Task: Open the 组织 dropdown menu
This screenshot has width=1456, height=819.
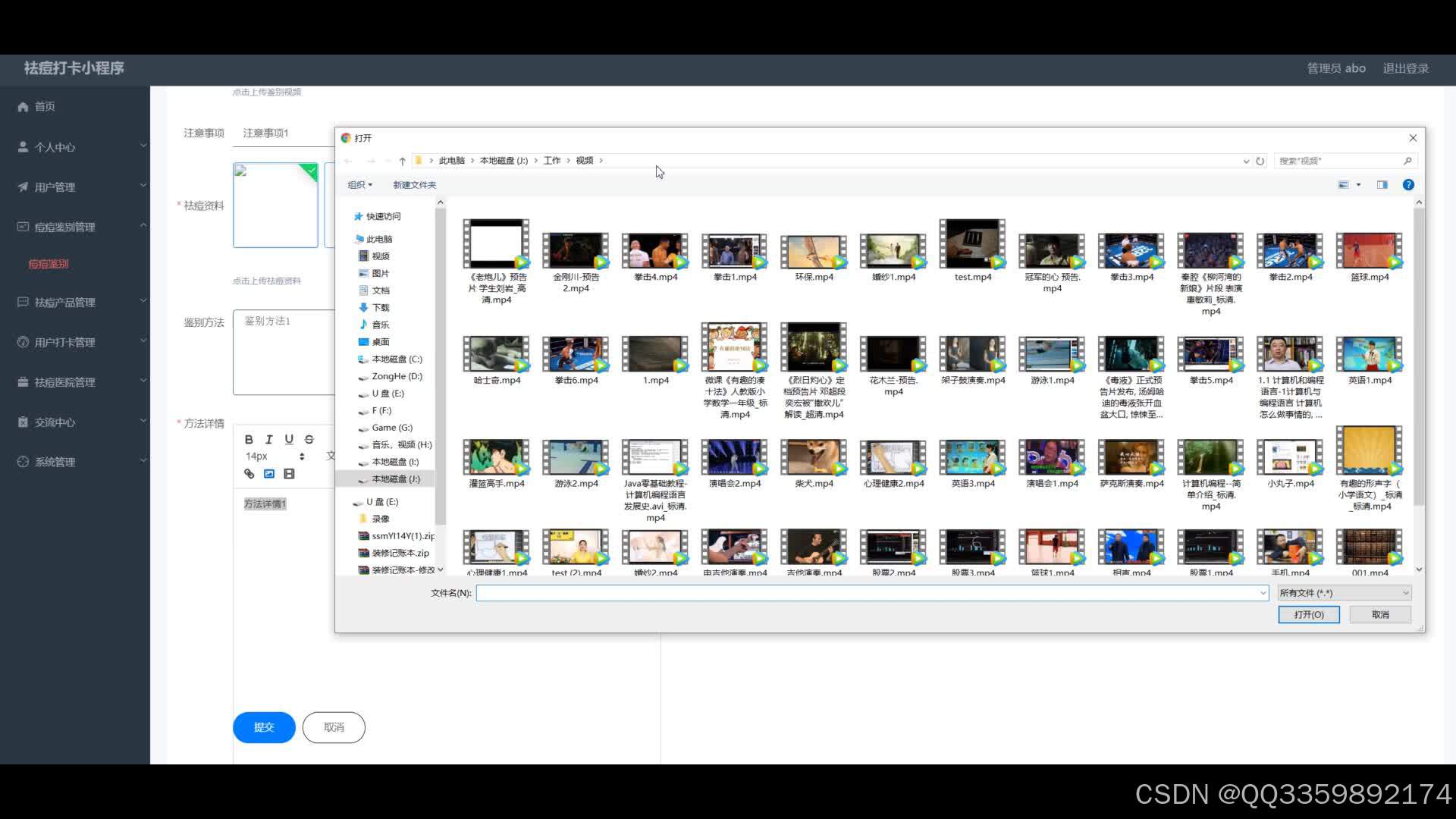Action: tap(359, 185)
